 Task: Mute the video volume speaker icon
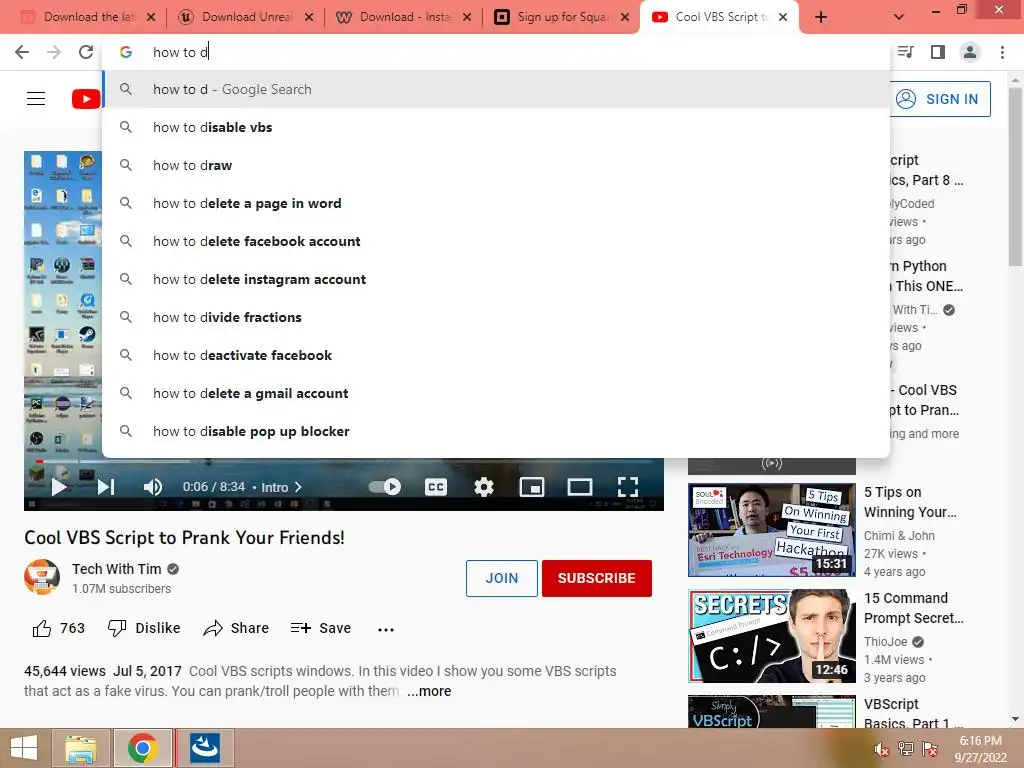point(153,487)
